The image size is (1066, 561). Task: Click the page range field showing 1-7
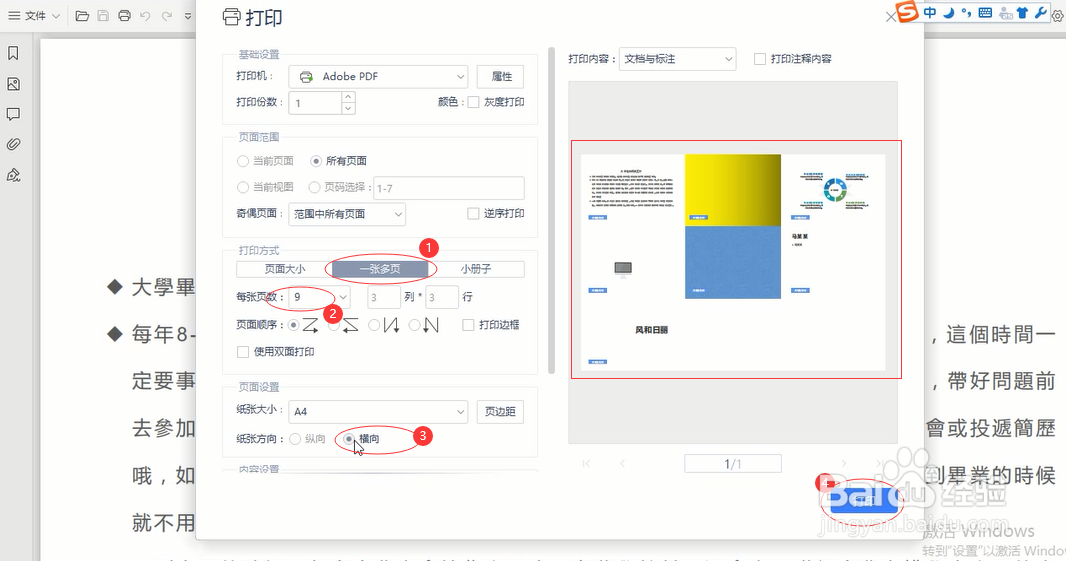449,188
